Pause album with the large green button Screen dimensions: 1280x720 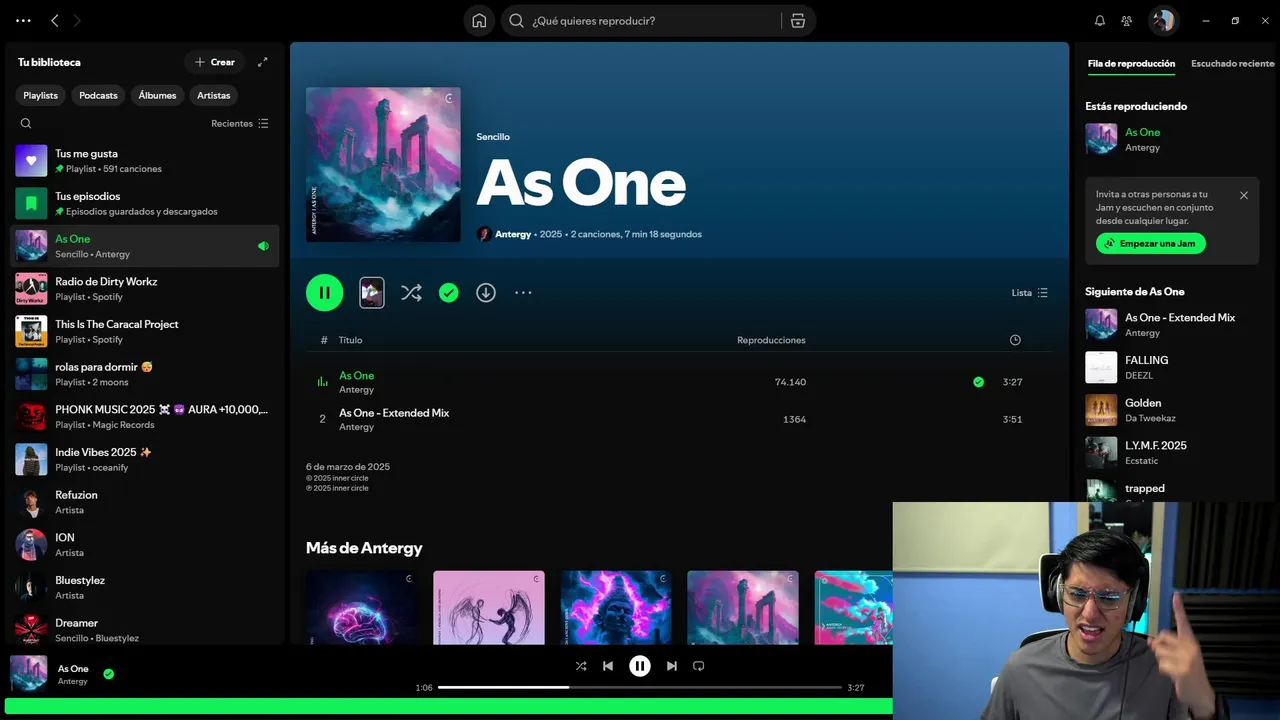(x=324, y=293)
